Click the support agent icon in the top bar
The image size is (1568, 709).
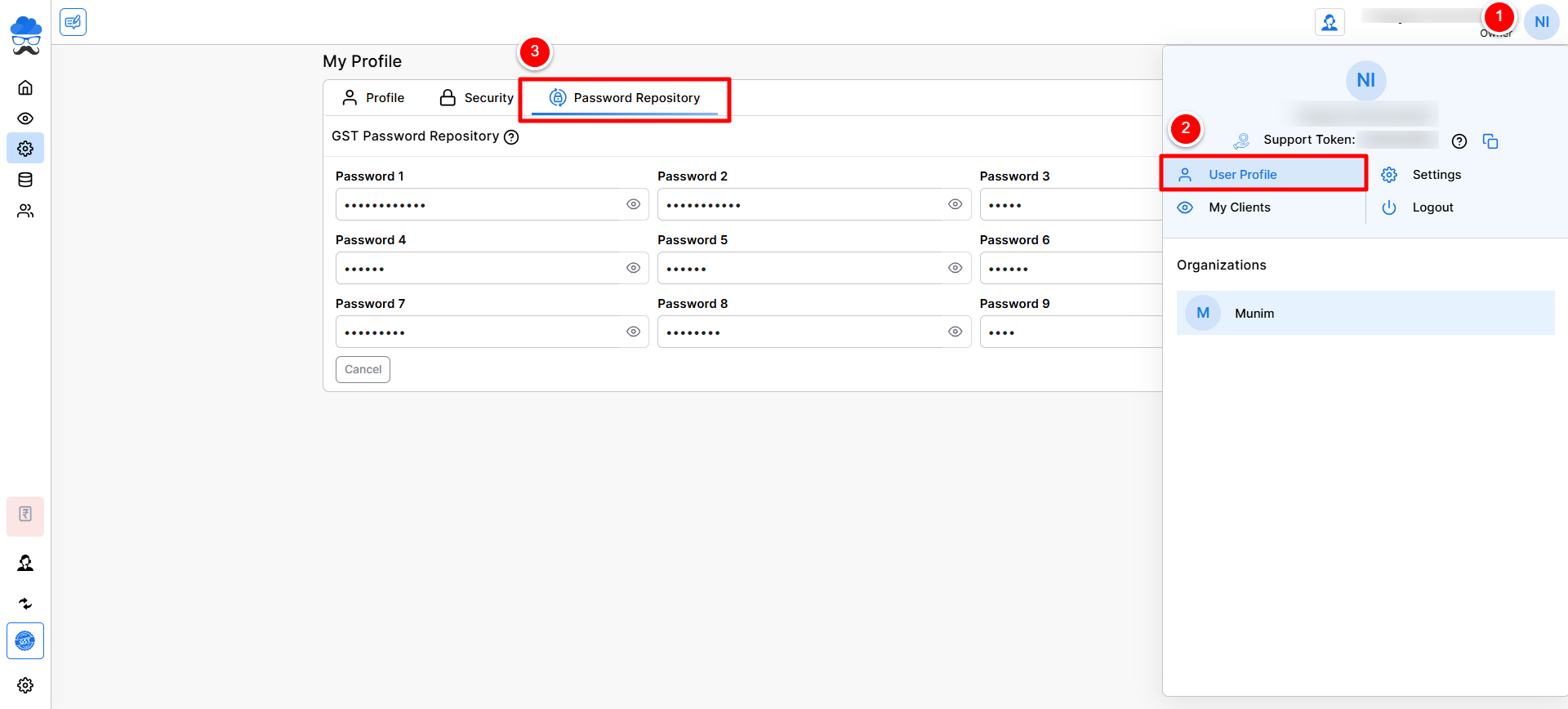[x=1330, y=22]
